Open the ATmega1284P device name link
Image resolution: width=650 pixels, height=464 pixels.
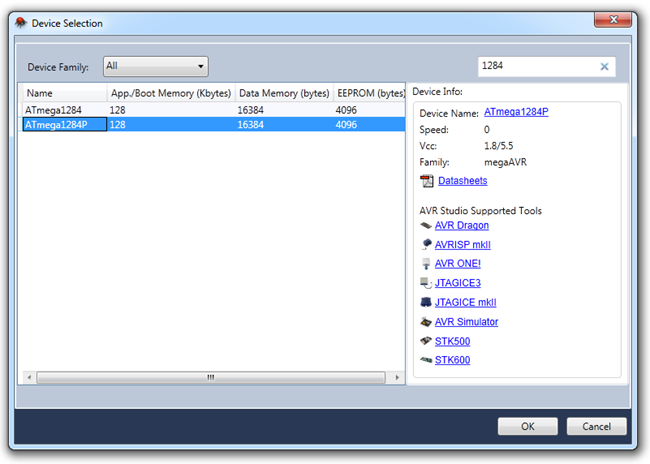[515, 113]
